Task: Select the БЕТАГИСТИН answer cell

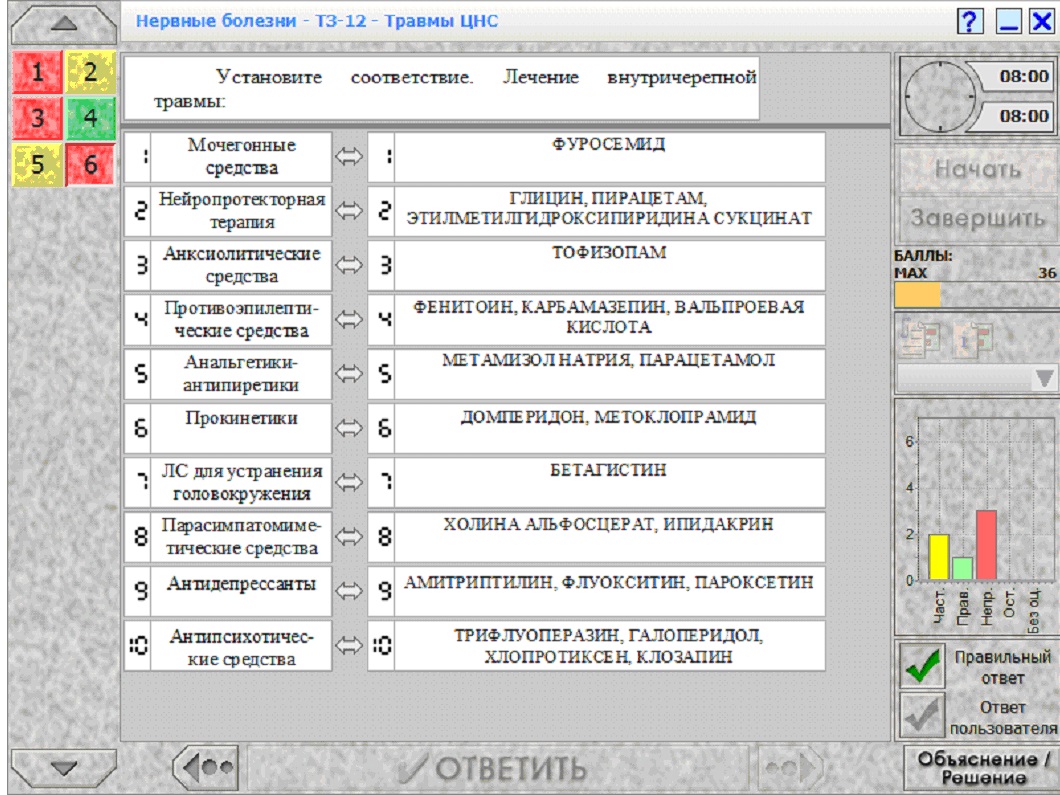Action: click(609, 482)
